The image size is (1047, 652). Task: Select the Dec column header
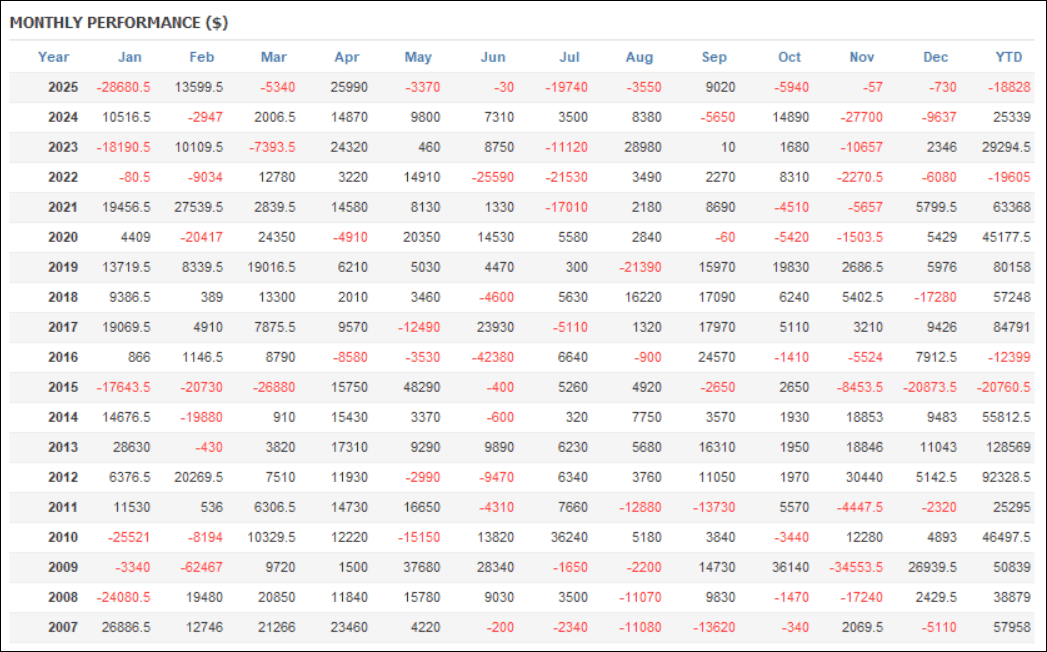point(936,57)
